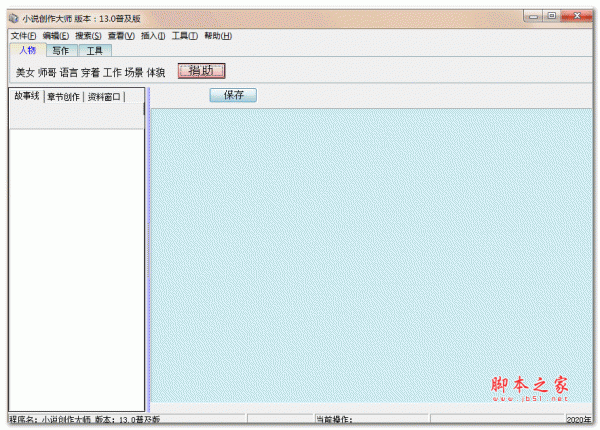Screen dimensions: 600x430
Task: Open the 查看(V) menu
Action: (x=121, y=36)
